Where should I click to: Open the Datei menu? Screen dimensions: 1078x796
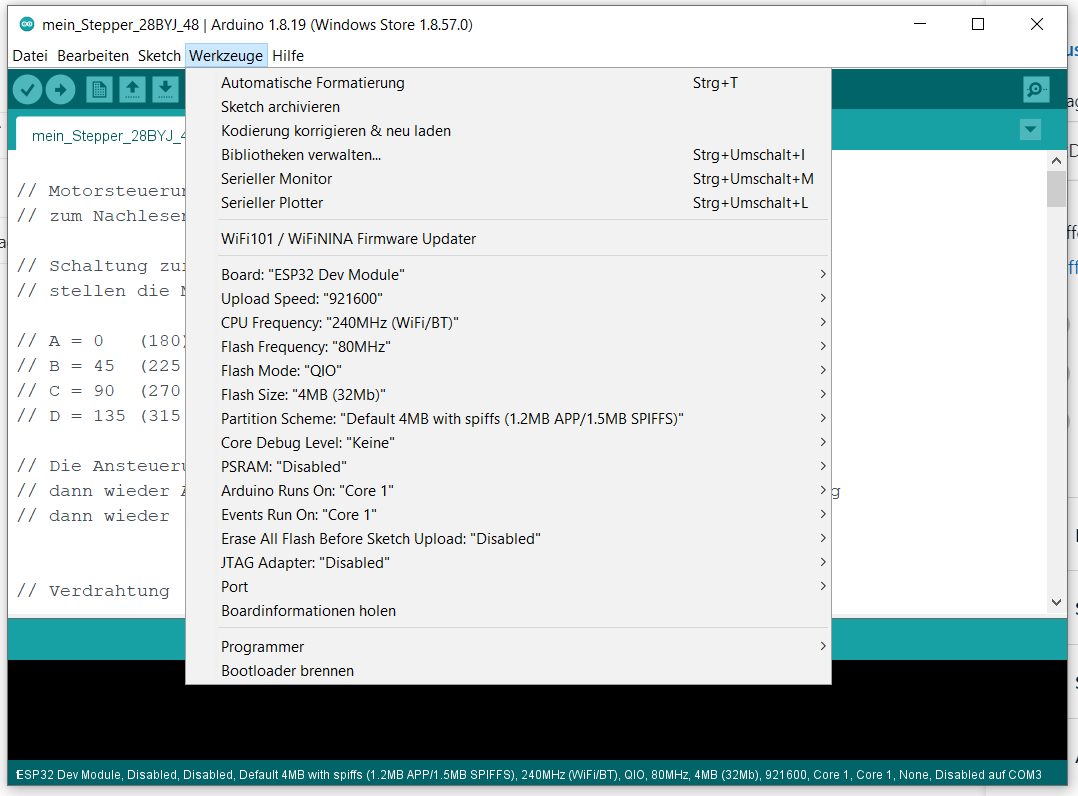[30, 56]
